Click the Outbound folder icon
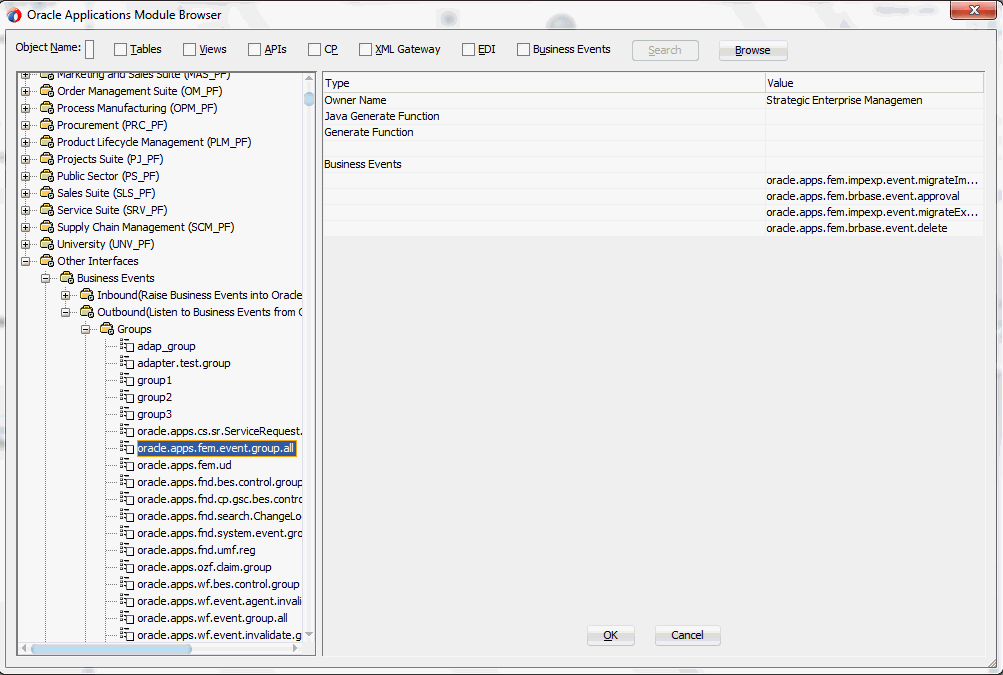Viewport: 1003px width, 675px height. pos(87,312)
